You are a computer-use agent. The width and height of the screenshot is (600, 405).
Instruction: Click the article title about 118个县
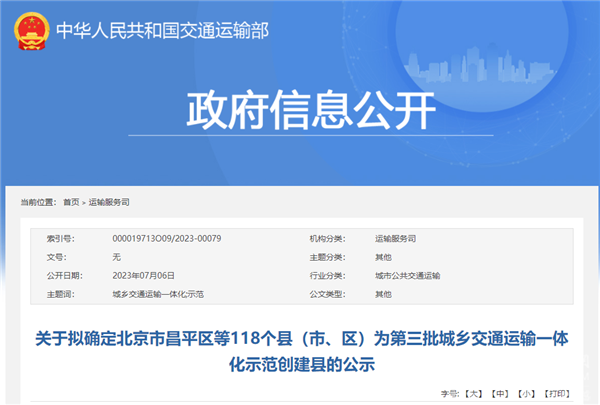coord(302,351)
